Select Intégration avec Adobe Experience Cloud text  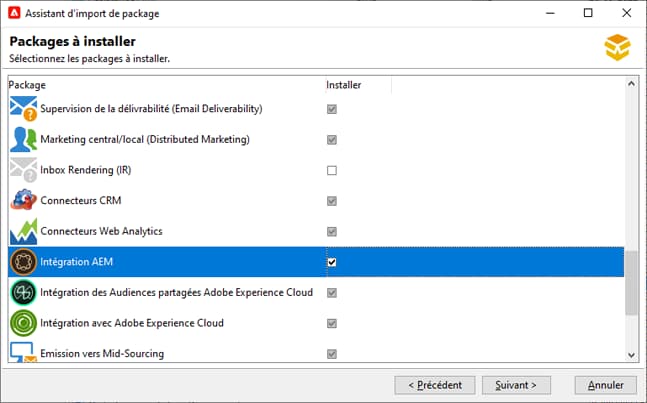(132, 323)
